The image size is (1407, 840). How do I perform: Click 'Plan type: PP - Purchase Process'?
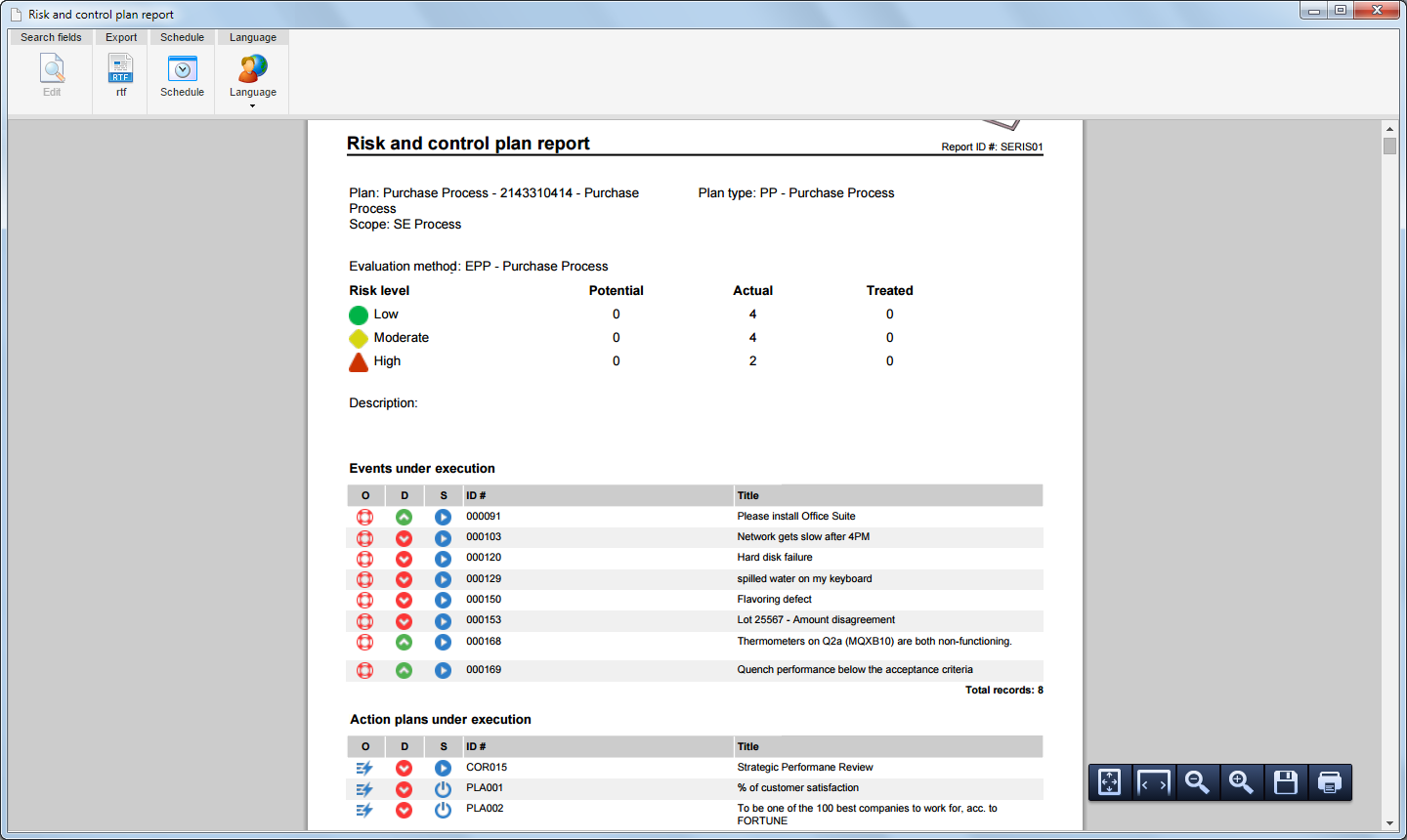click(796, 193)
